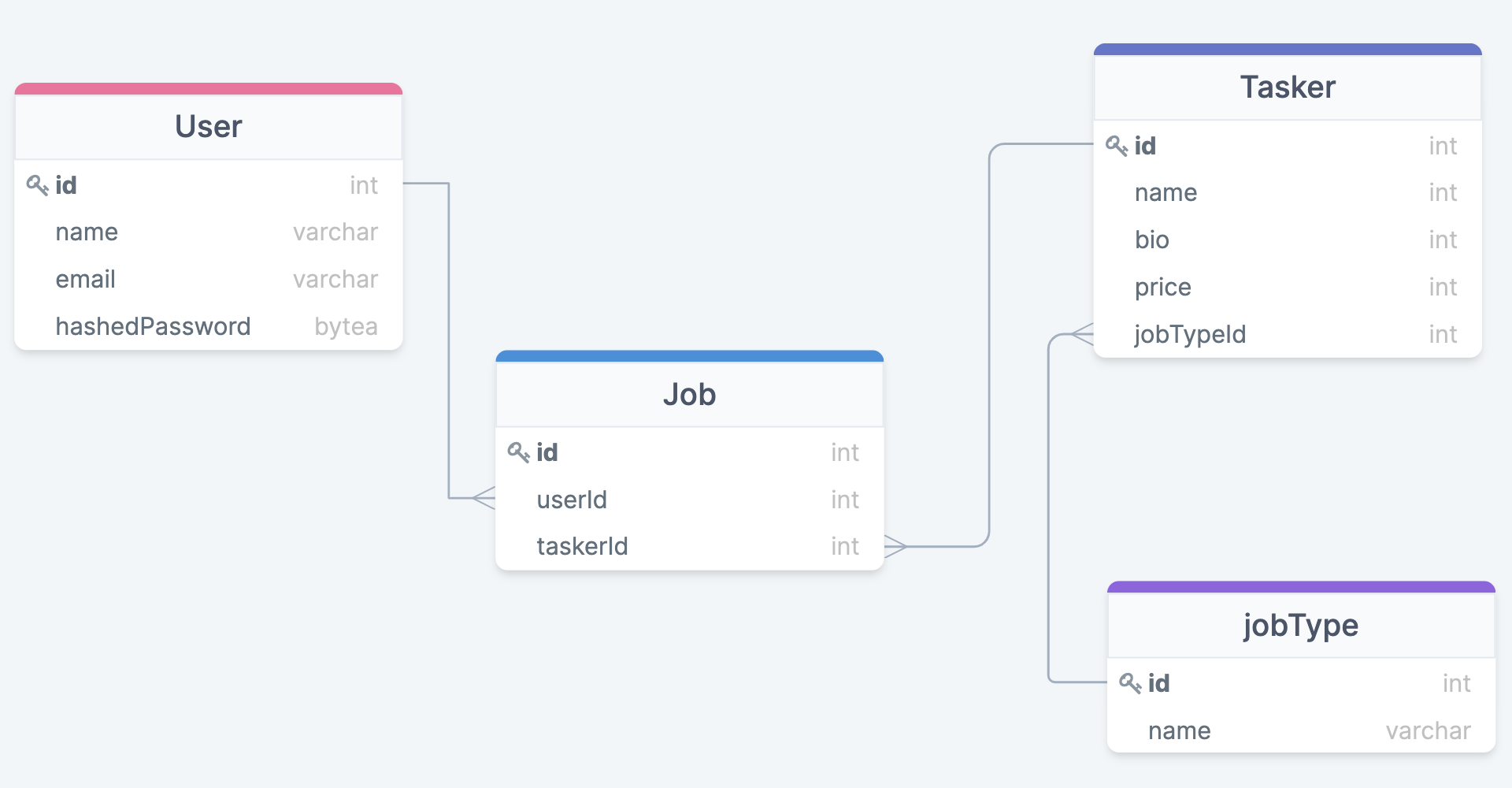This screenshot has width=1512, height=788.
Task: Select the User table header
Action: click(209, 127)
